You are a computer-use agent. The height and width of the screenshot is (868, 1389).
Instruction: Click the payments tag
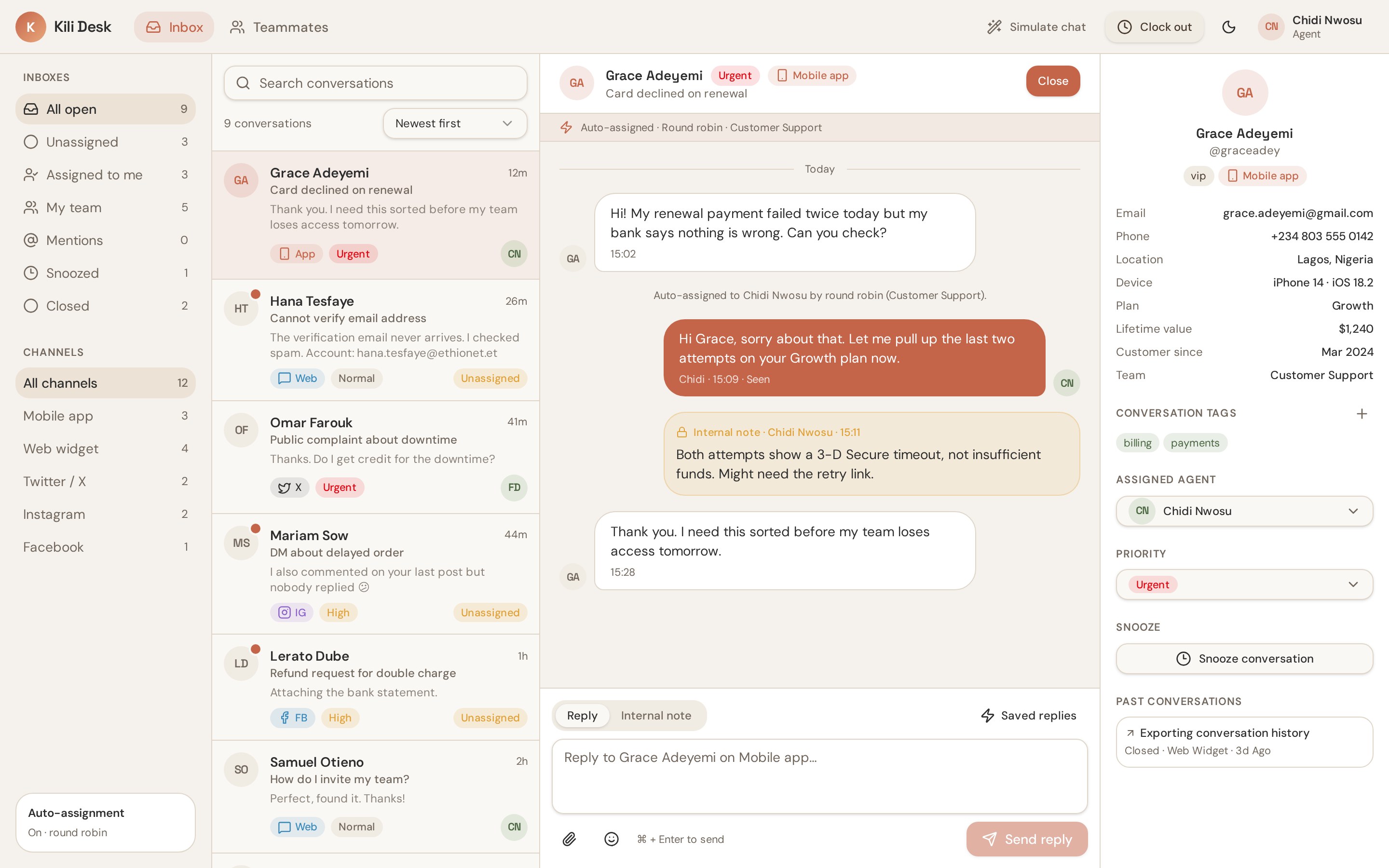click(x=1195, y=443)
